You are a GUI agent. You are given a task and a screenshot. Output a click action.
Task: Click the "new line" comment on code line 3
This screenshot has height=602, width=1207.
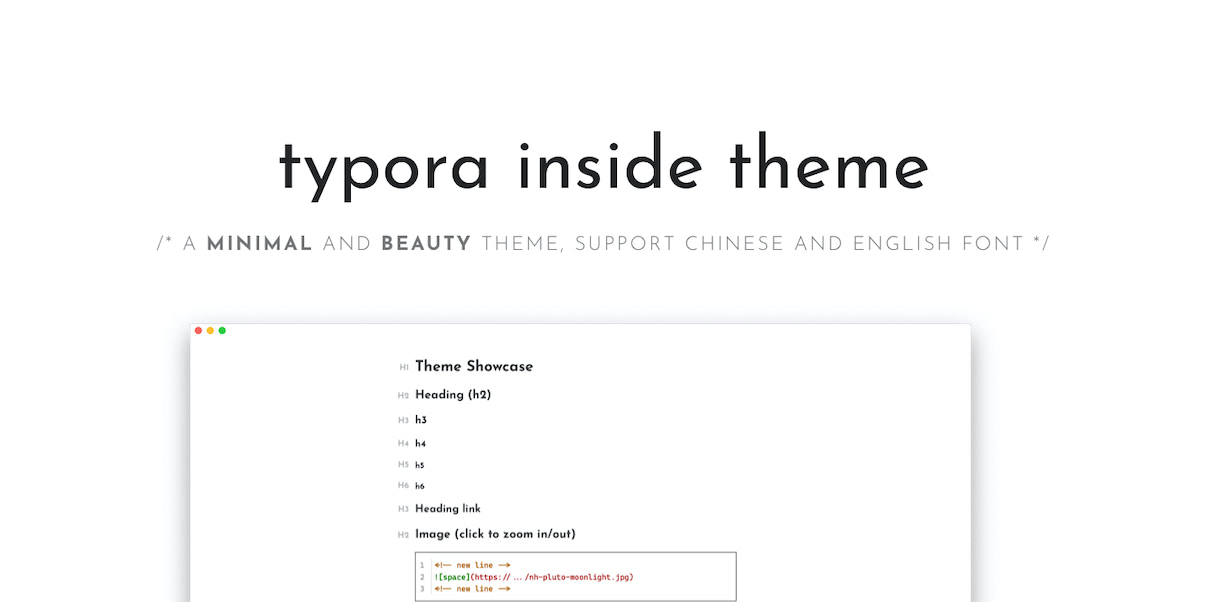[473, 589]
